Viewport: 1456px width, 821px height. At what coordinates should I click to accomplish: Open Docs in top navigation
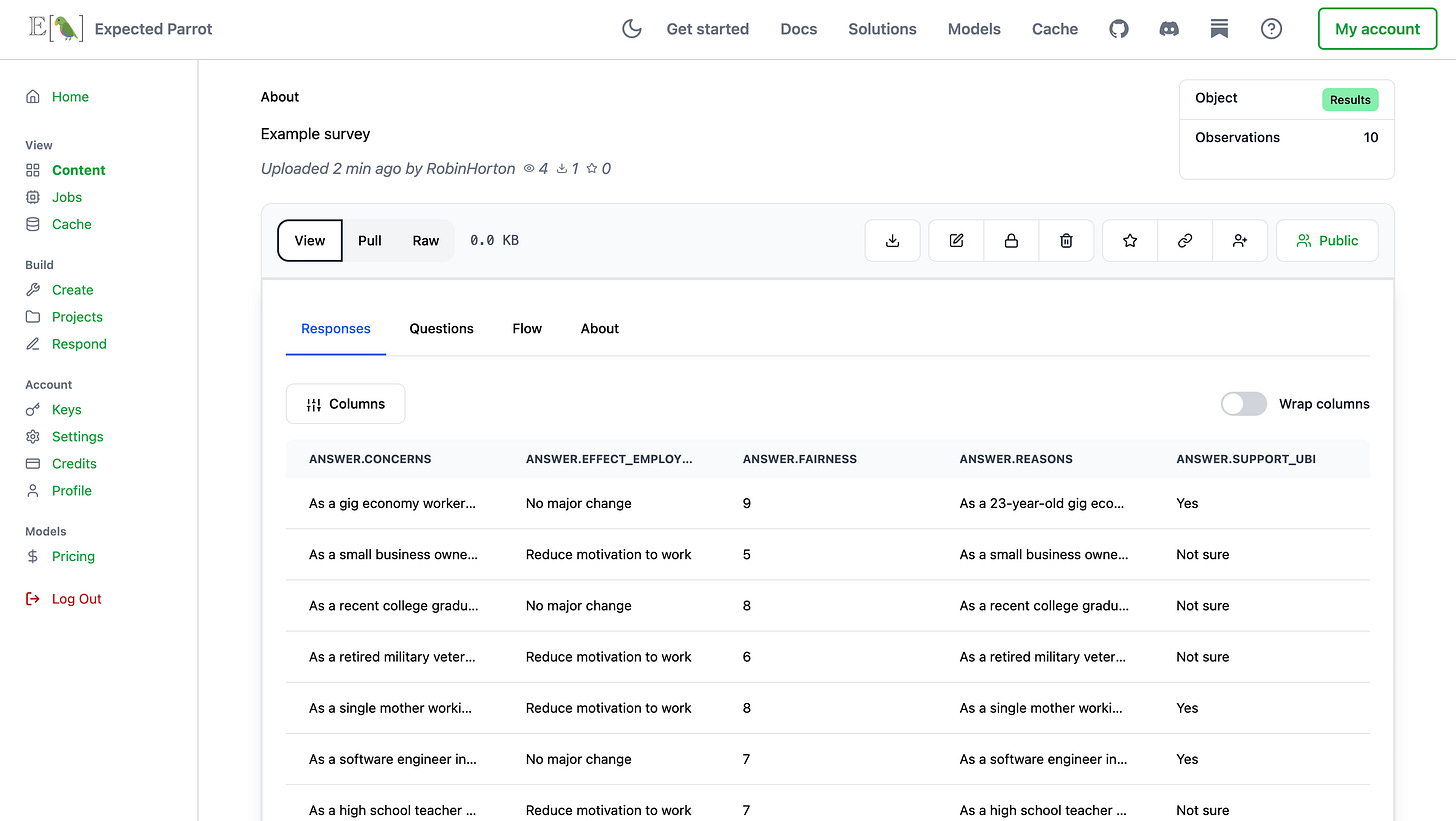(799, 29)
